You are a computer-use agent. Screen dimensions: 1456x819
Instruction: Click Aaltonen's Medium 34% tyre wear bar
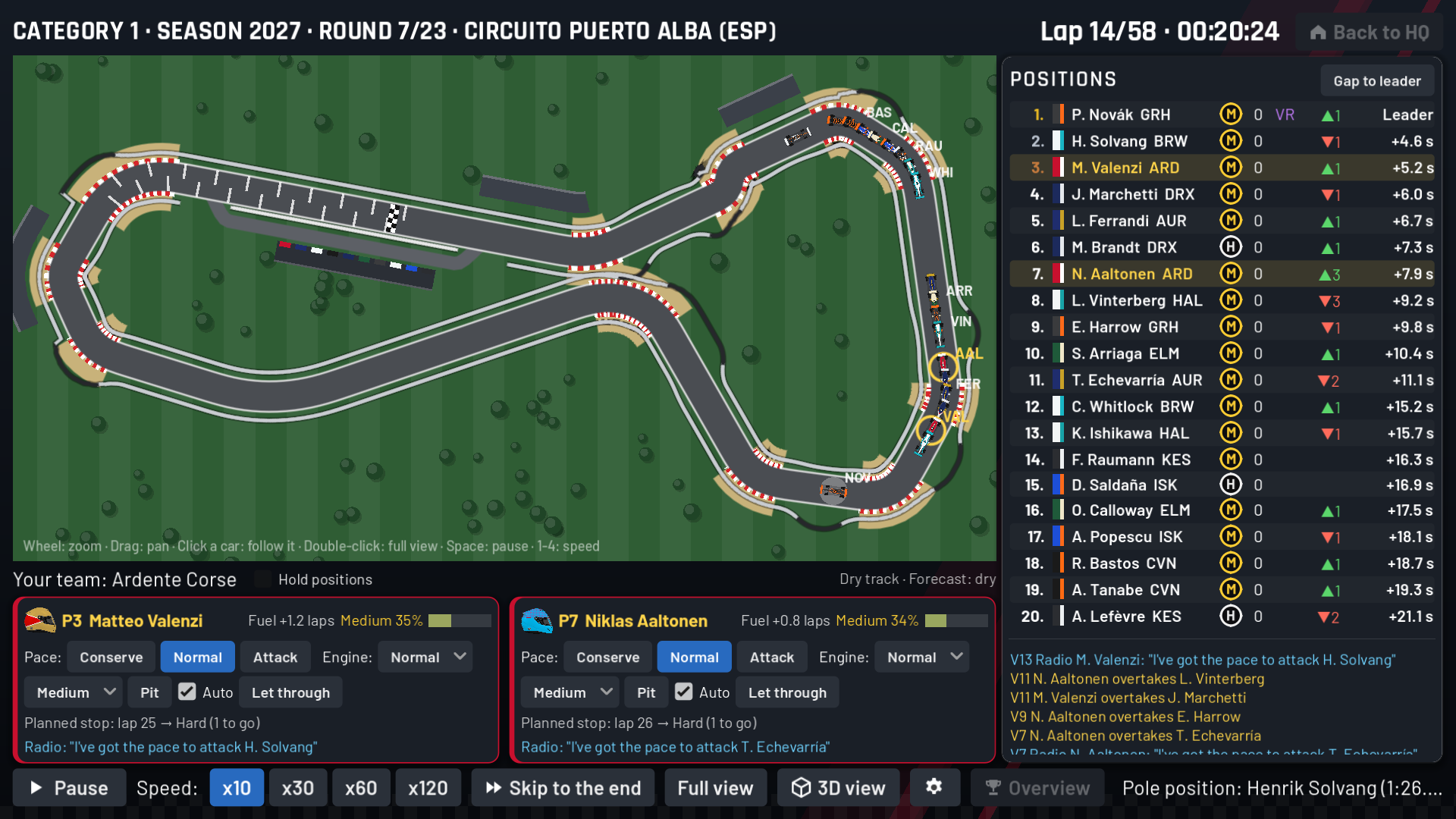pyautogui.click(x=956, y=621)
